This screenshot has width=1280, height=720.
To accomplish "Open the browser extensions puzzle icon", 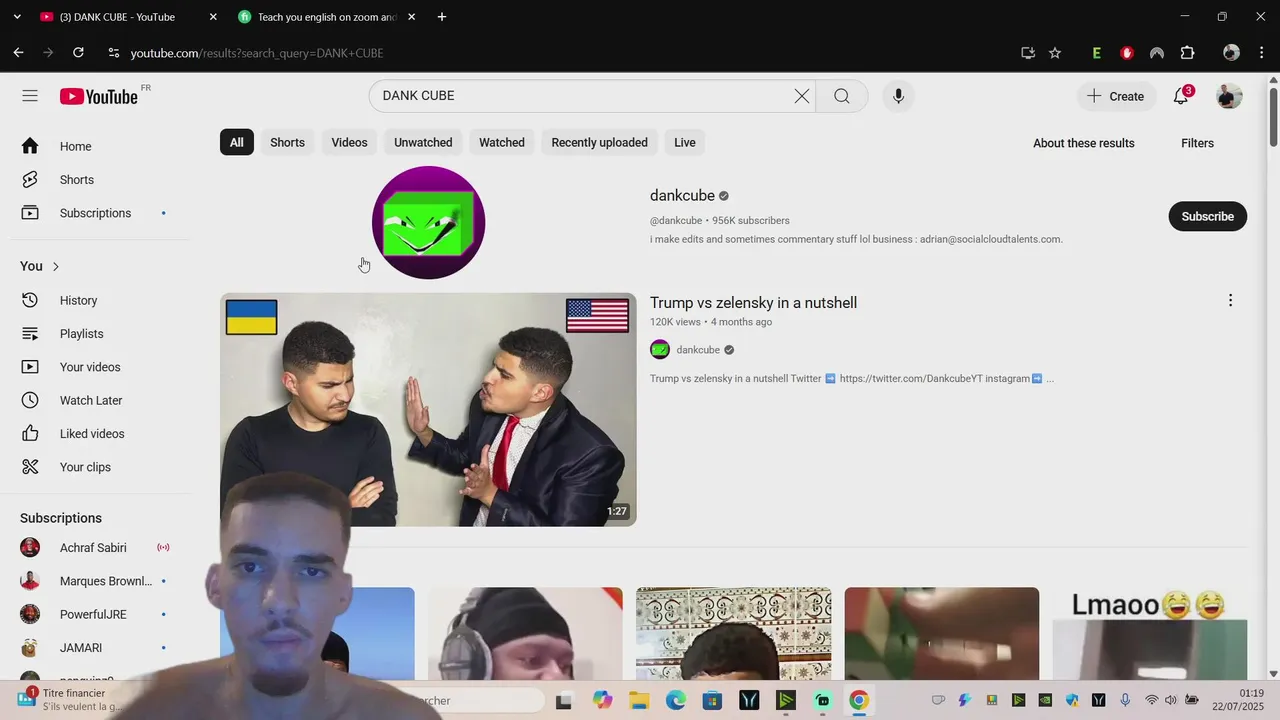I will [x=1188, y=53].
